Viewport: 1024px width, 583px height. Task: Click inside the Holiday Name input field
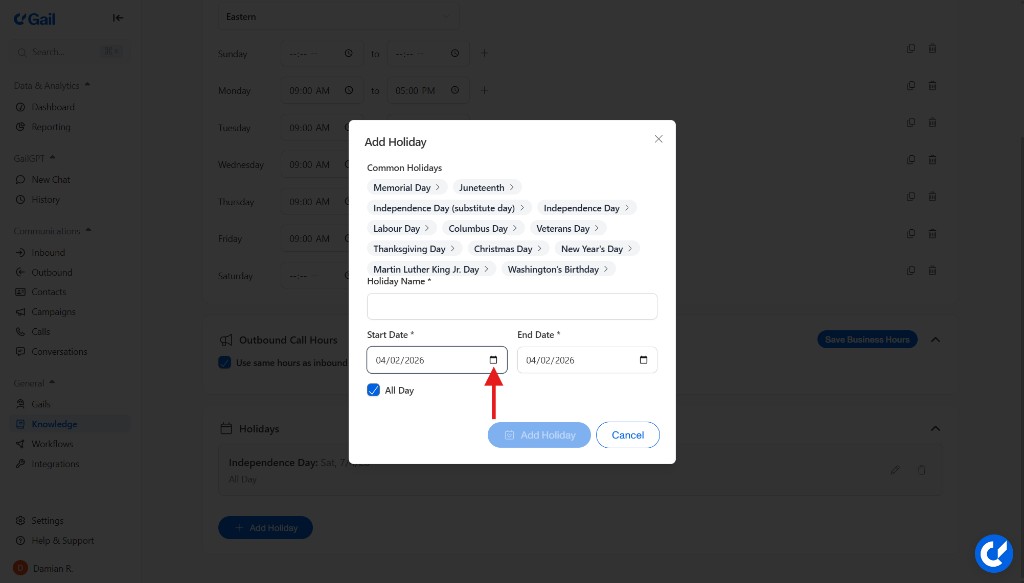coord(512,305)
